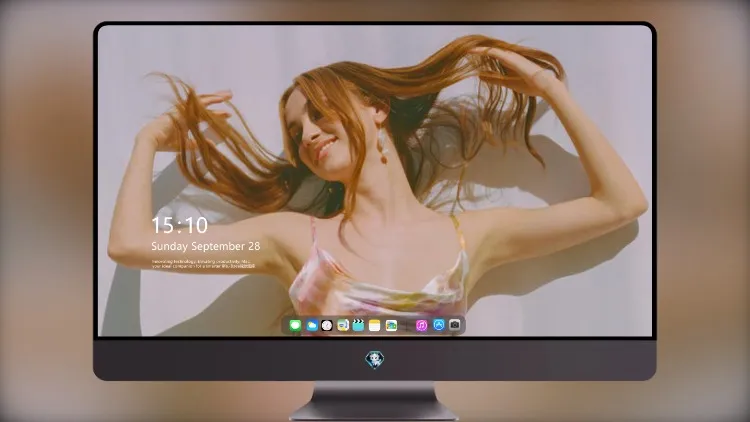
Task: Launch the clapperboard video app
Action: pyautogui.click(x=358, y=326)
